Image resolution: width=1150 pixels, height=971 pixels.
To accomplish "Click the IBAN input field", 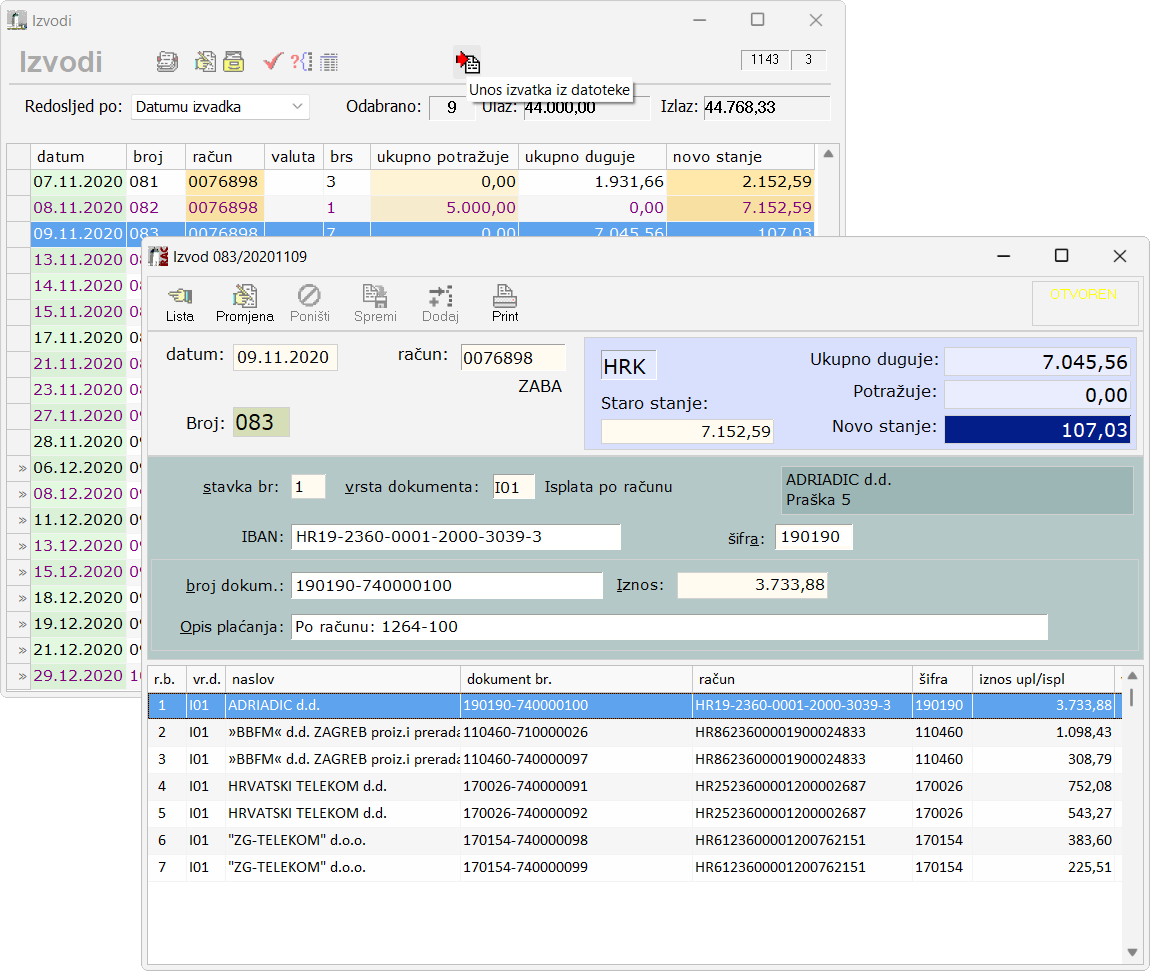I will point(455,537).
